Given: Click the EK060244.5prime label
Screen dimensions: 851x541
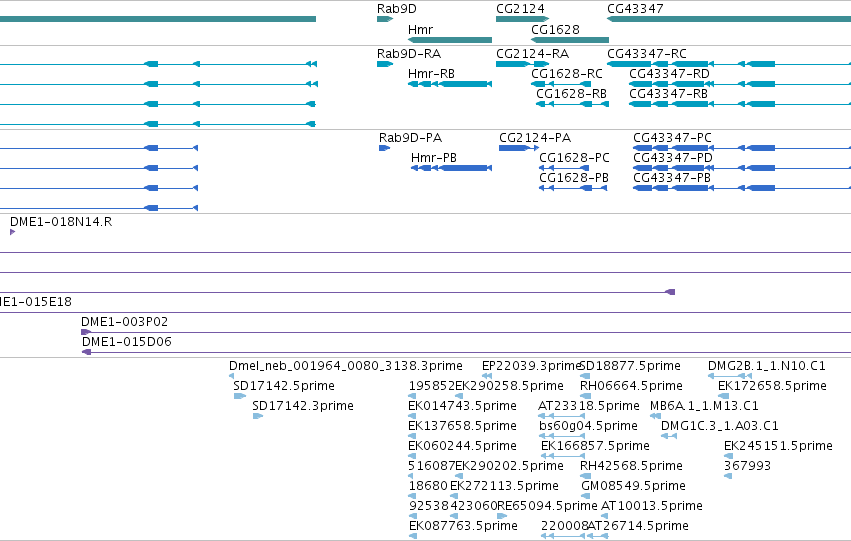Looking at the screenshot, I should (462, 446).
